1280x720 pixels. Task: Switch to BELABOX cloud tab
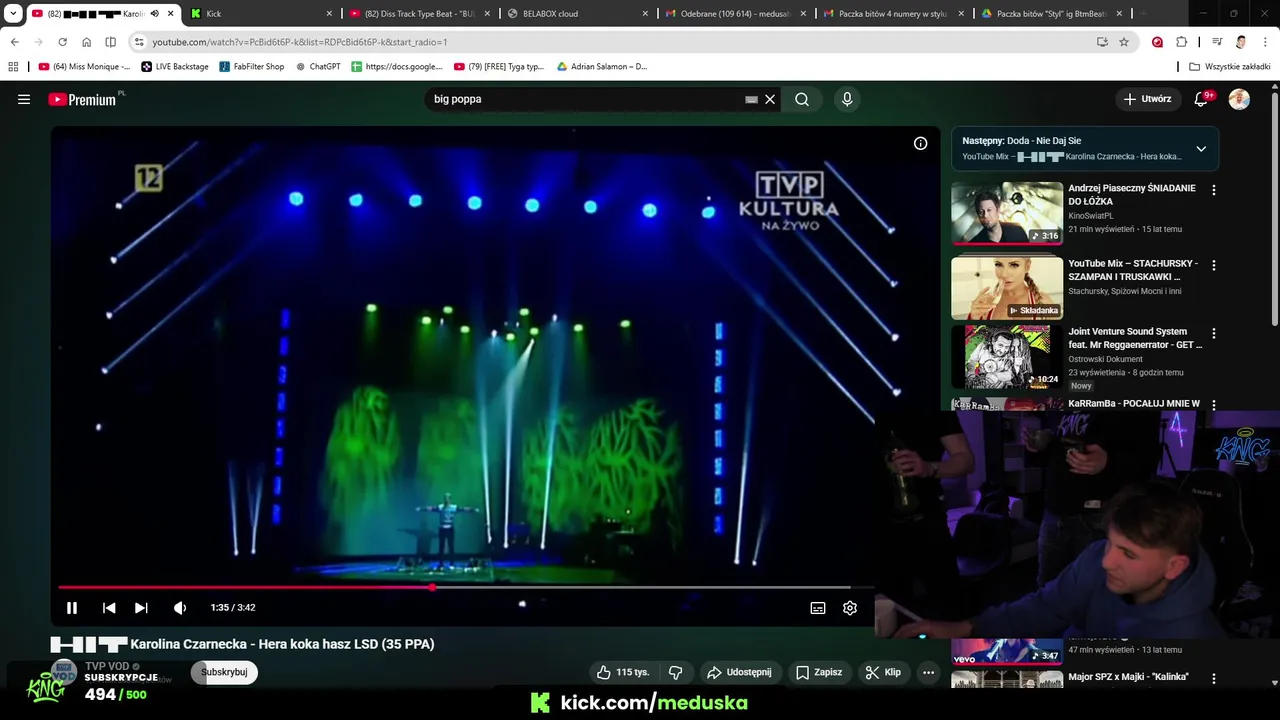578,14
